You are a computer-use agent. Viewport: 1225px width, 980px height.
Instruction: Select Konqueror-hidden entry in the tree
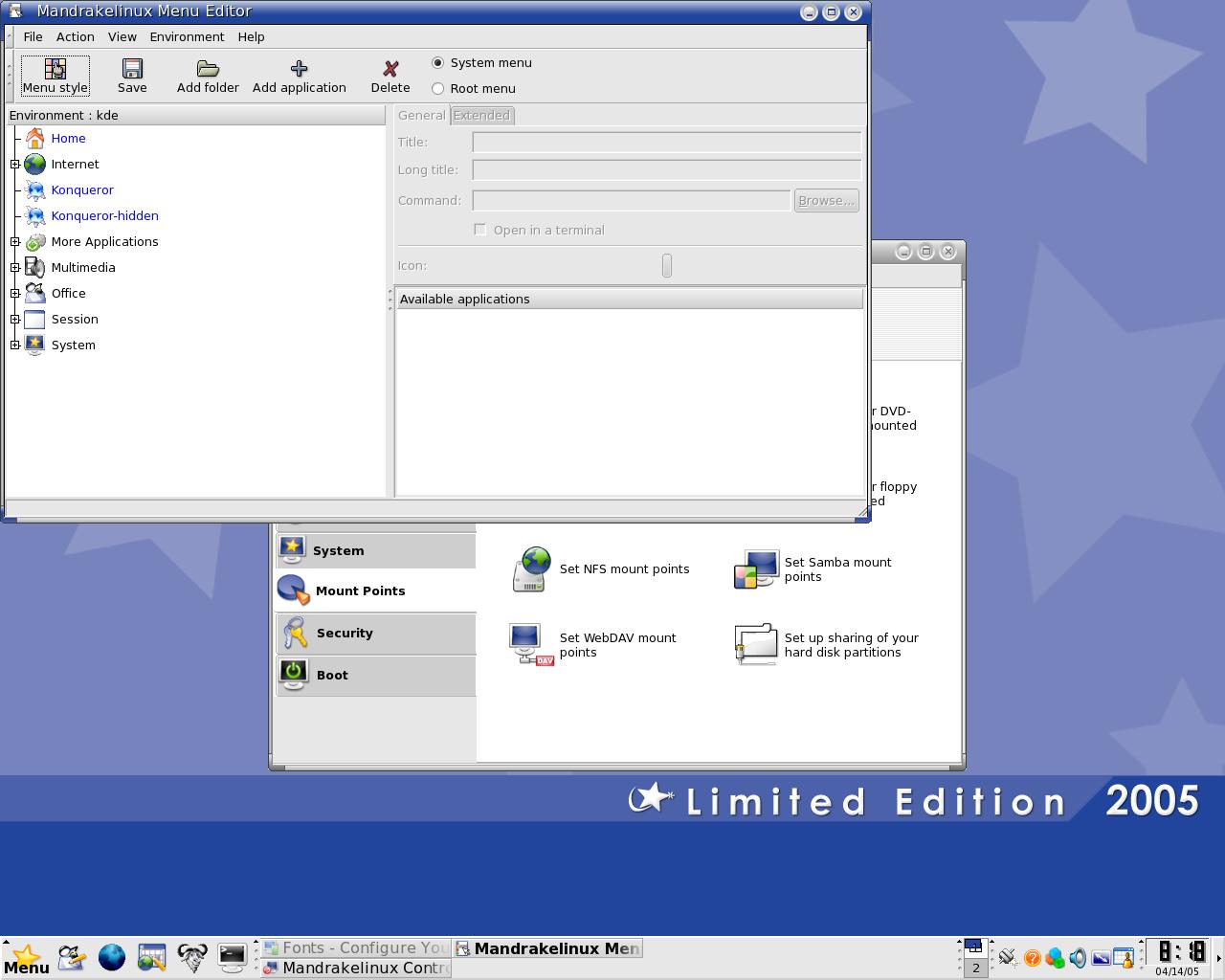104,215
